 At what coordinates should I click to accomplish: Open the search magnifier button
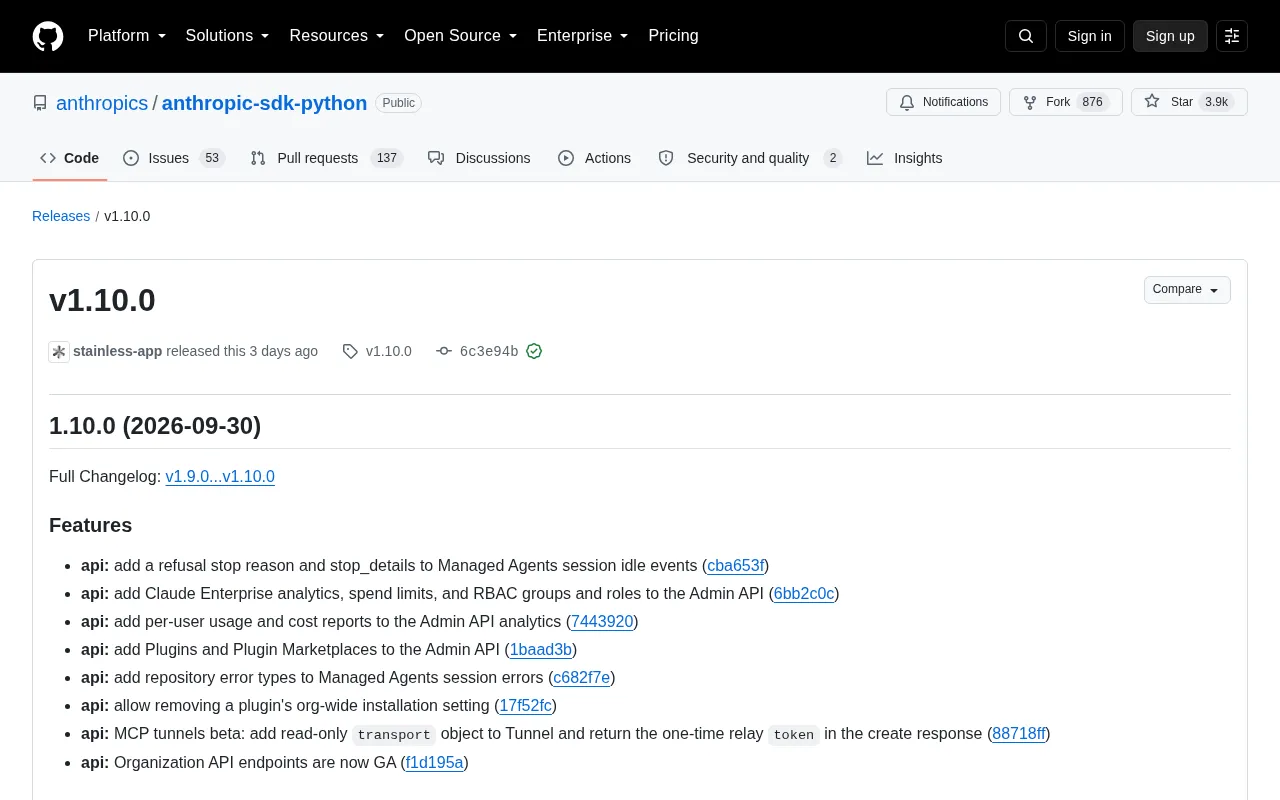point(1026,36)
